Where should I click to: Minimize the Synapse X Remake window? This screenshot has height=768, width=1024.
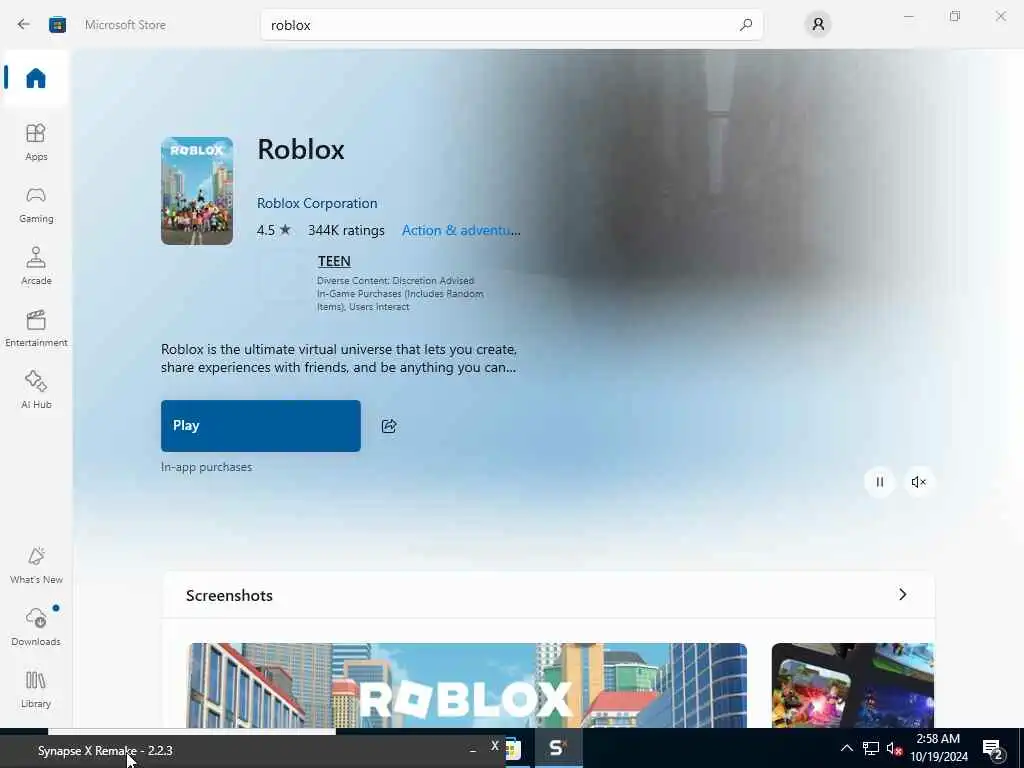[473, 750]
